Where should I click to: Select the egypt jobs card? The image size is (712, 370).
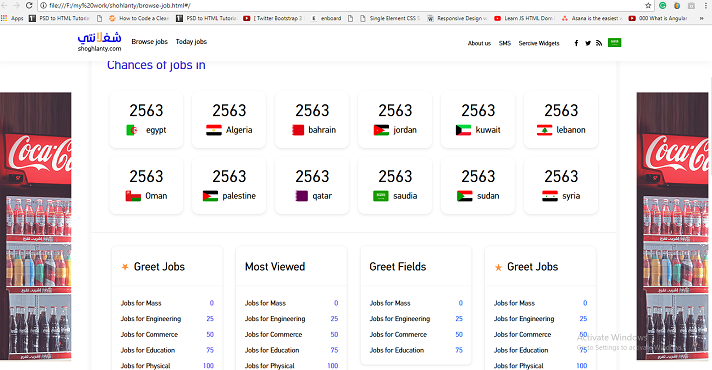146,119
